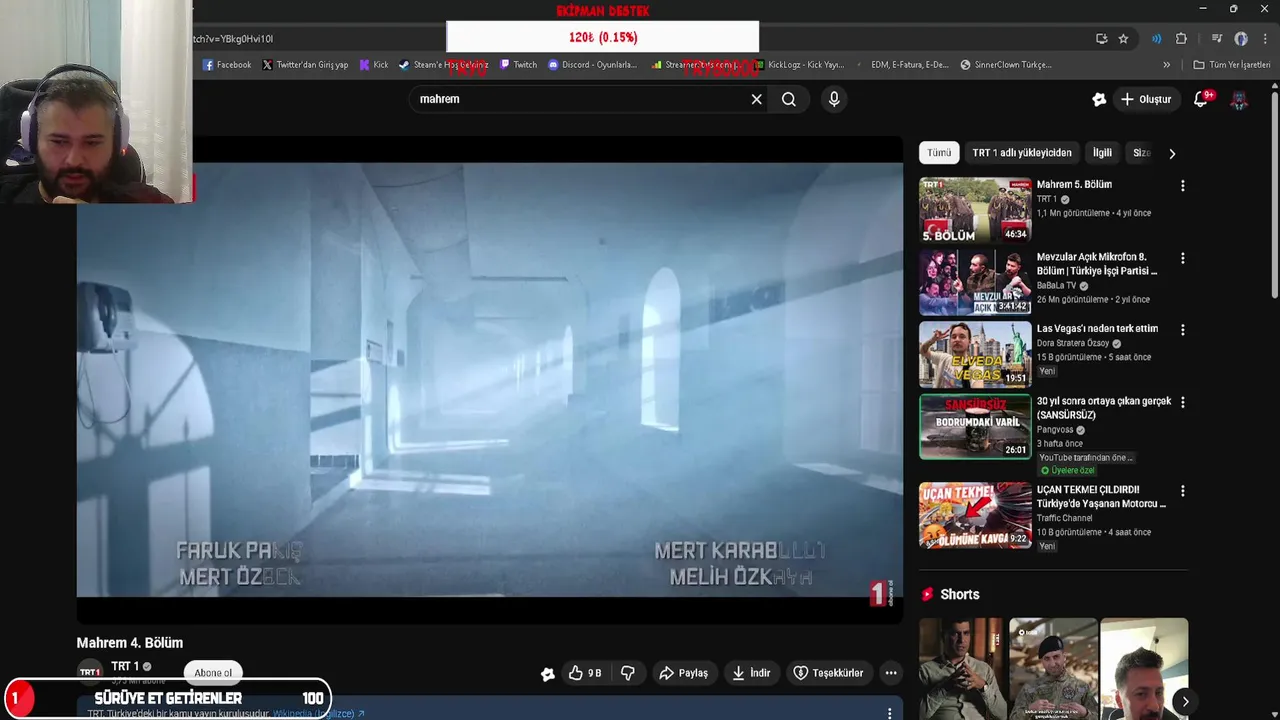Advance the filter chips with the right arrow
Viewport: 1280px width, 720px height.
(x=1172, y=153)
